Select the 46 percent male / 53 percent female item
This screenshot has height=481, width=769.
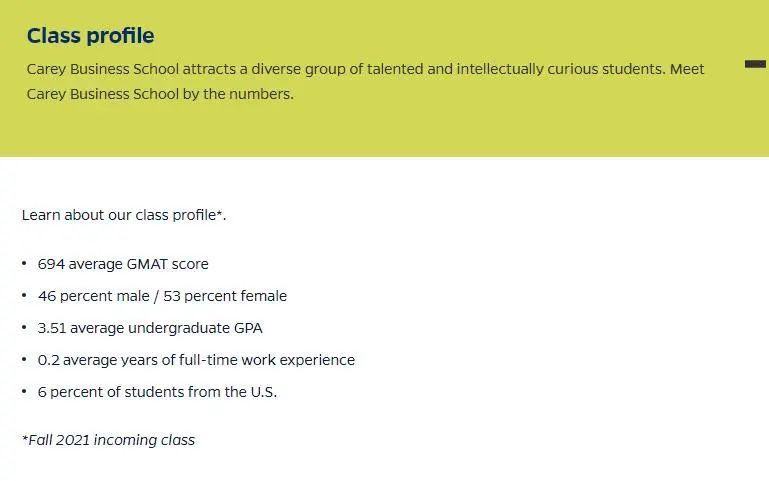162,296
